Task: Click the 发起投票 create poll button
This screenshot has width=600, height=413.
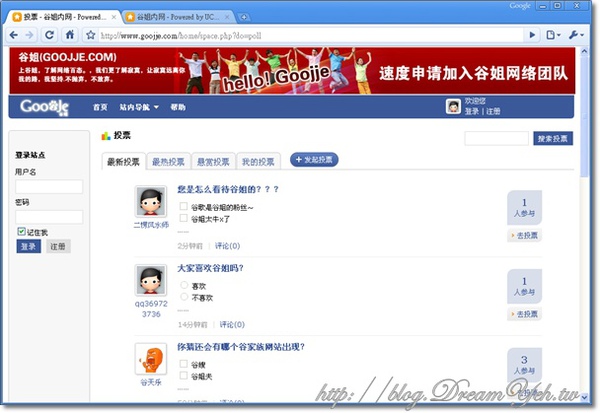Action: [x=314, y=160]
